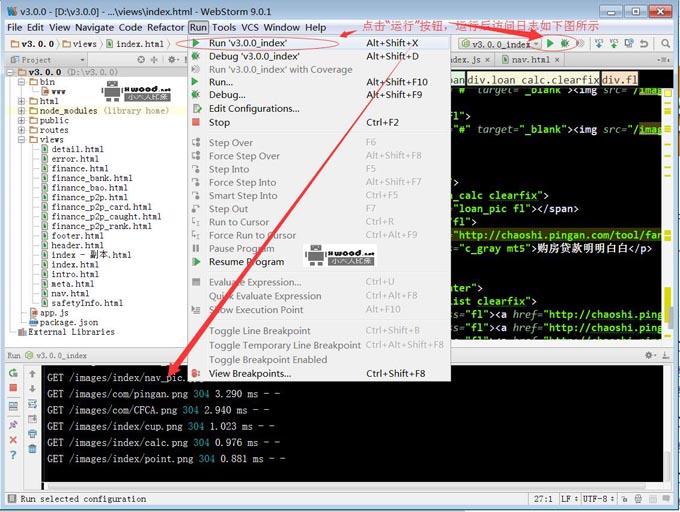
Task: Click the Tools menu
Action: click(224, 27)
